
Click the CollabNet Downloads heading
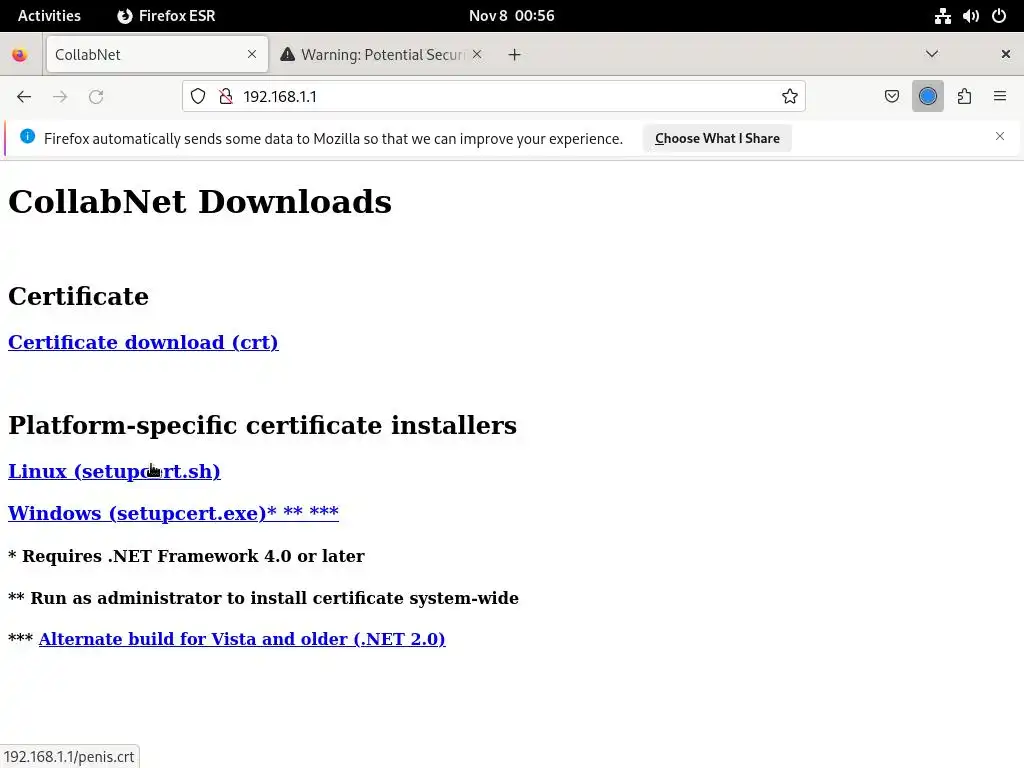tap(200, 202)
